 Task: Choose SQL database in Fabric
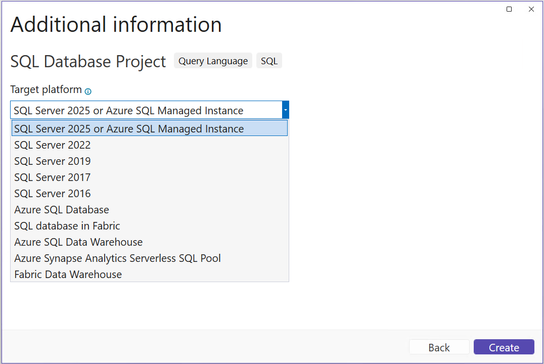click(x=150, y=226)
